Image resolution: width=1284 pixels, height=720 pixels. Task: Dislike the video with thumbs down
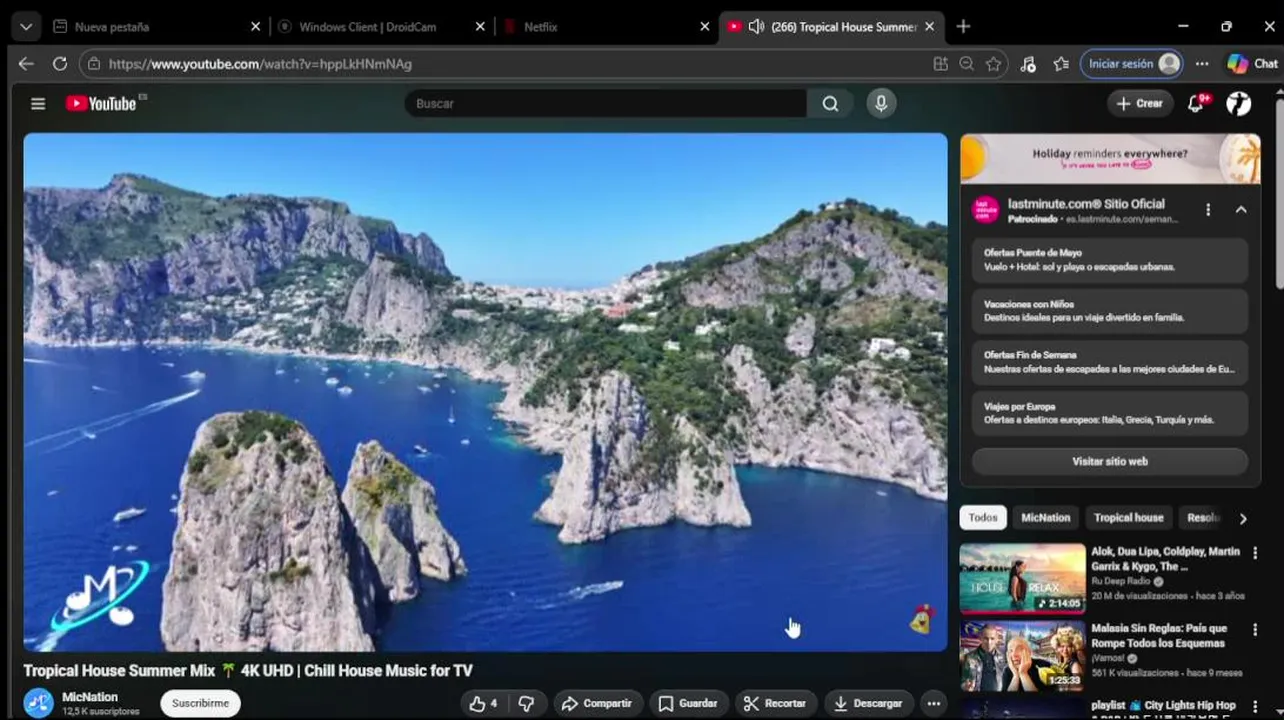pyautogui.click(x=526, y=703)
